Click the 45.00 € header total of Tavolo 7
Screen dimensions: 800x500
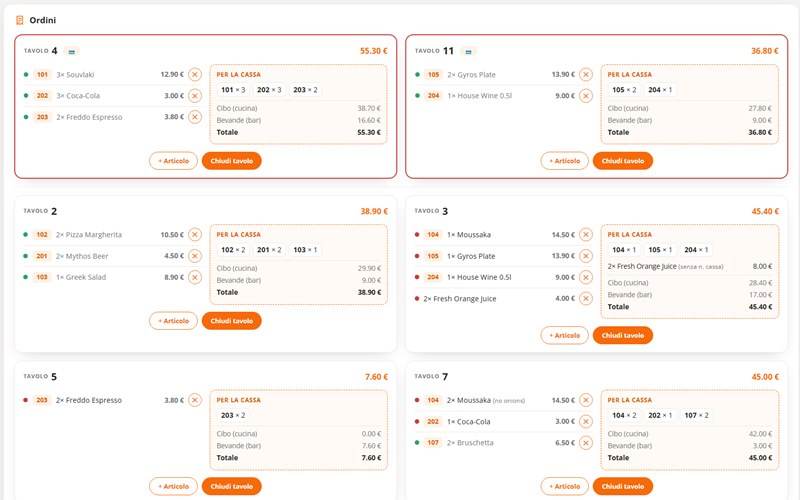(765, 377)
